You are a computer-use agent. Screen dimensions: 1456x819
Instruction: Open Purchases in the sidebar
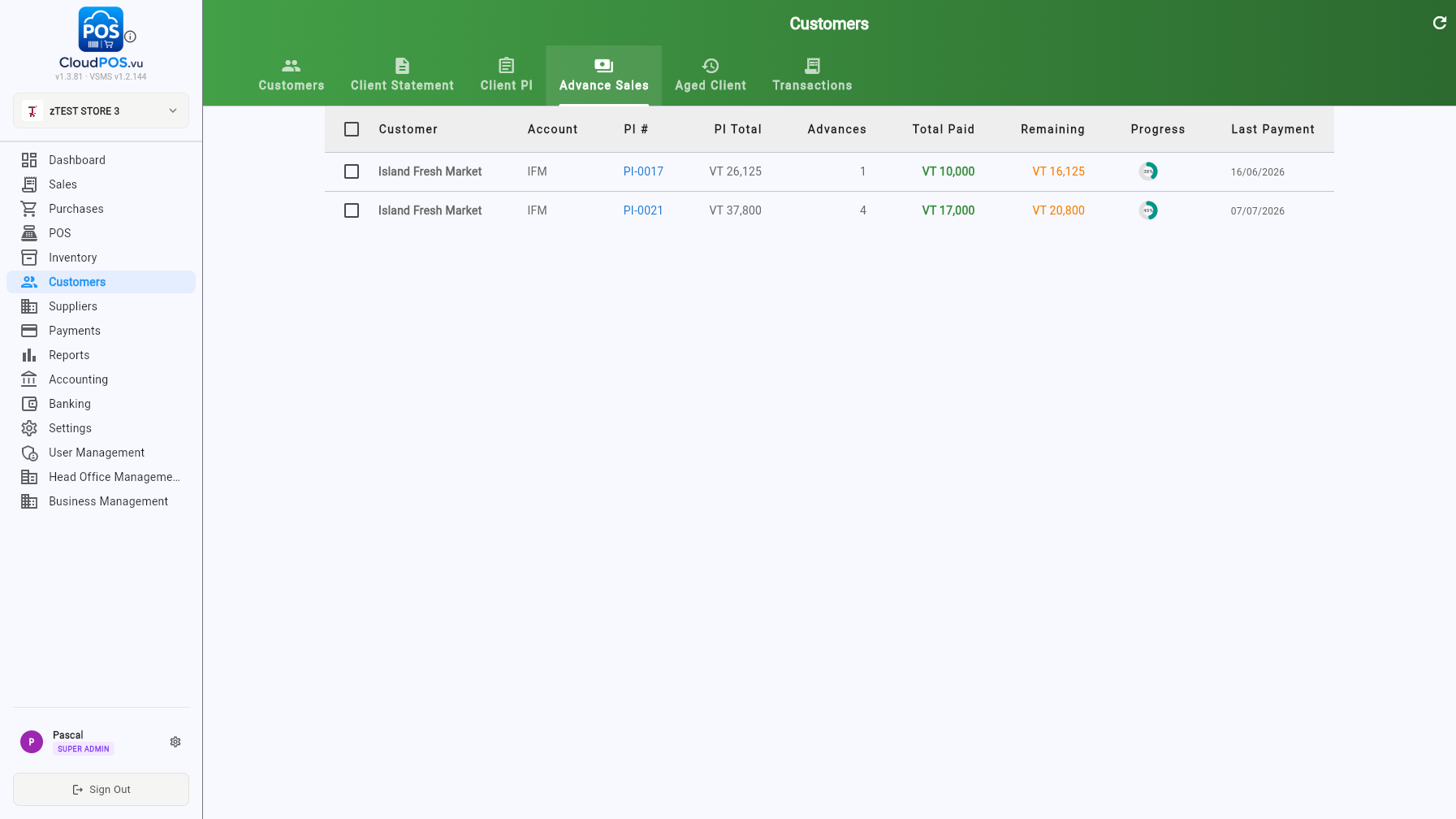pyautogui.click(x=101, y=209)
